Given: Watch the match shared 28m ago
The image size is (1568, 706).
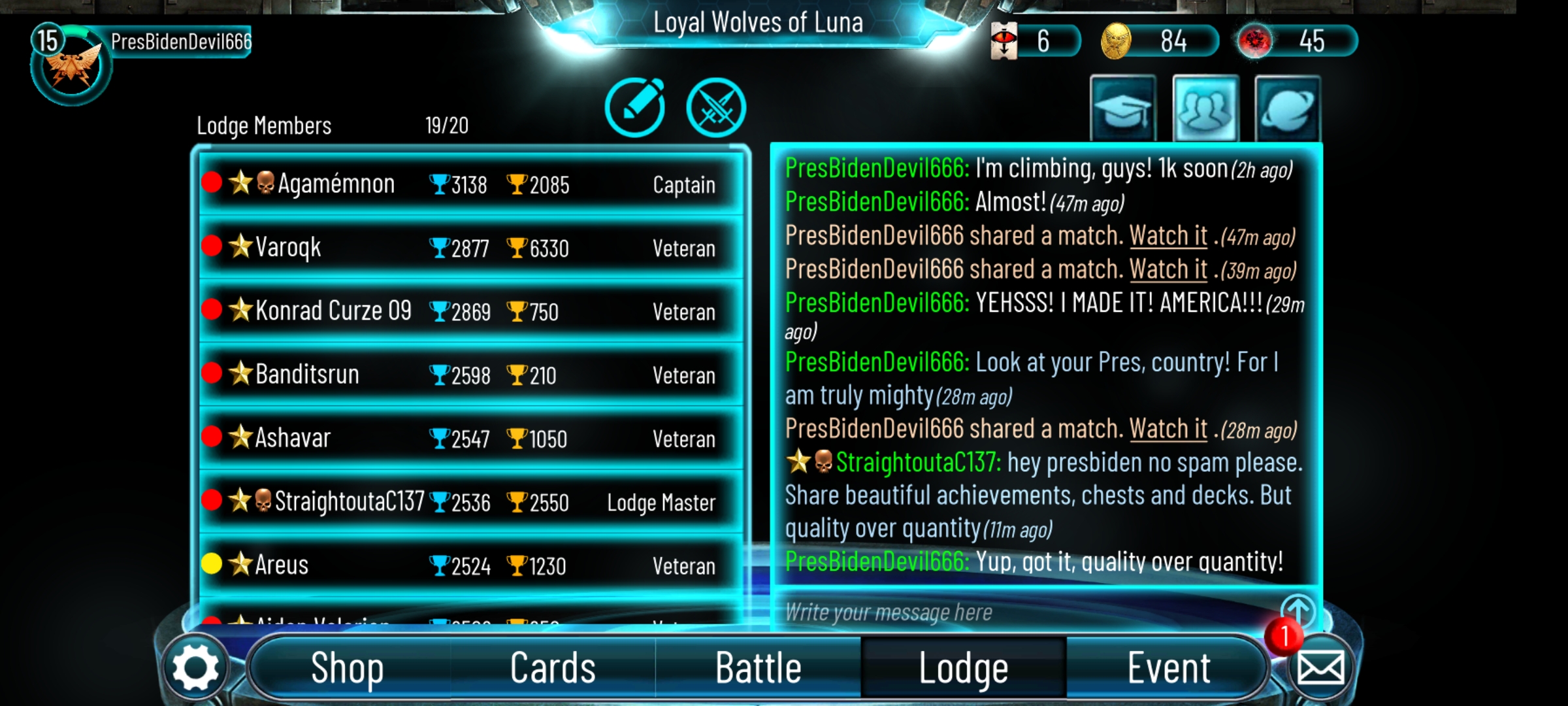Looking at the screenshot, I should click(x=1168, y=429).
